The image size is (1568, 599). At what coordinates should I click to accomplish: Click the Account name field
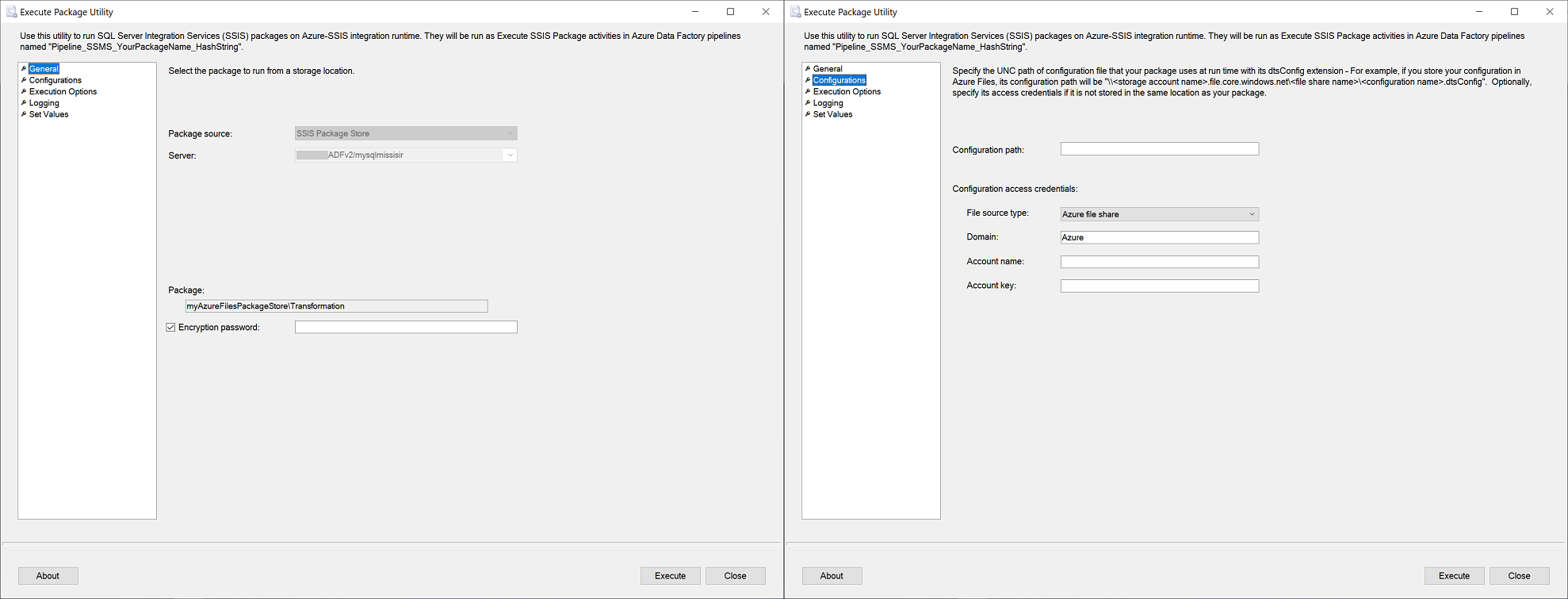(x=1160, y=262)
